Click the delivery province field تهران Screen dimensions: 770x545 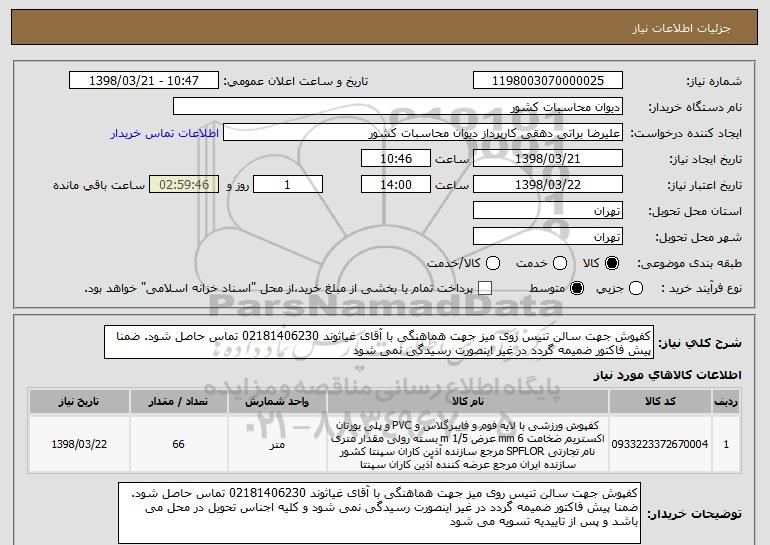click(548, 211)
